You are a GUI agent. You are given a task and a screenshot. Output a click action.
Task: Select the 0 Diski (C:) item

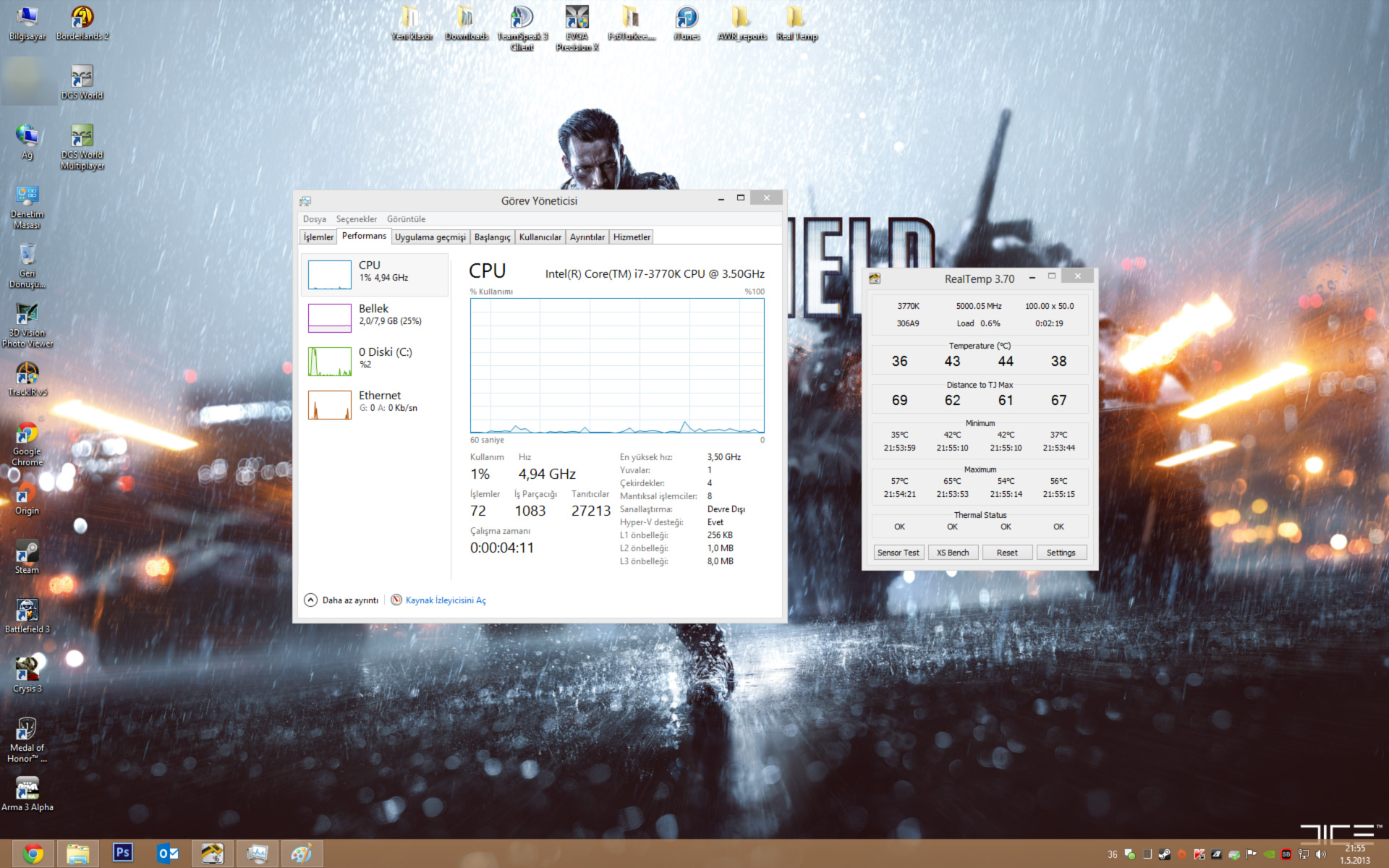(x=375, y=361)
